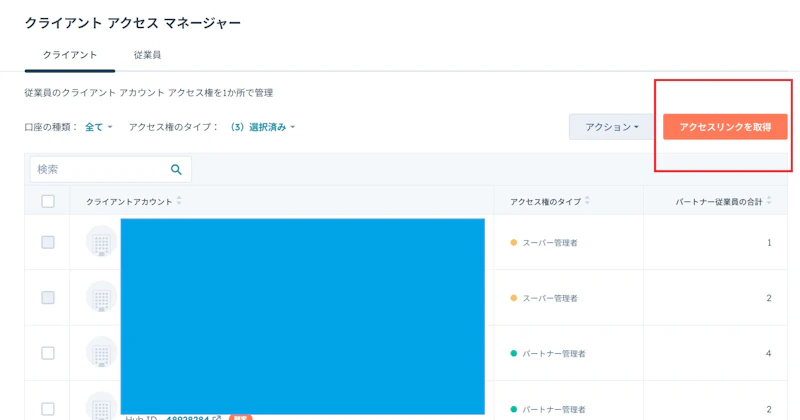Open the (3) 選択済み access type dropdown

tap(263, 127)
